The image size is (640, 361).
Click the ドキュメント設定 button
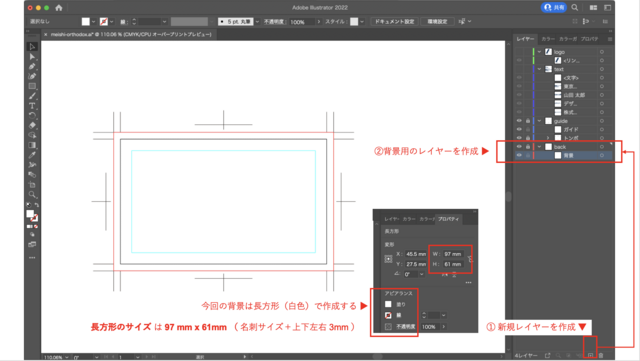click(394, 21)
